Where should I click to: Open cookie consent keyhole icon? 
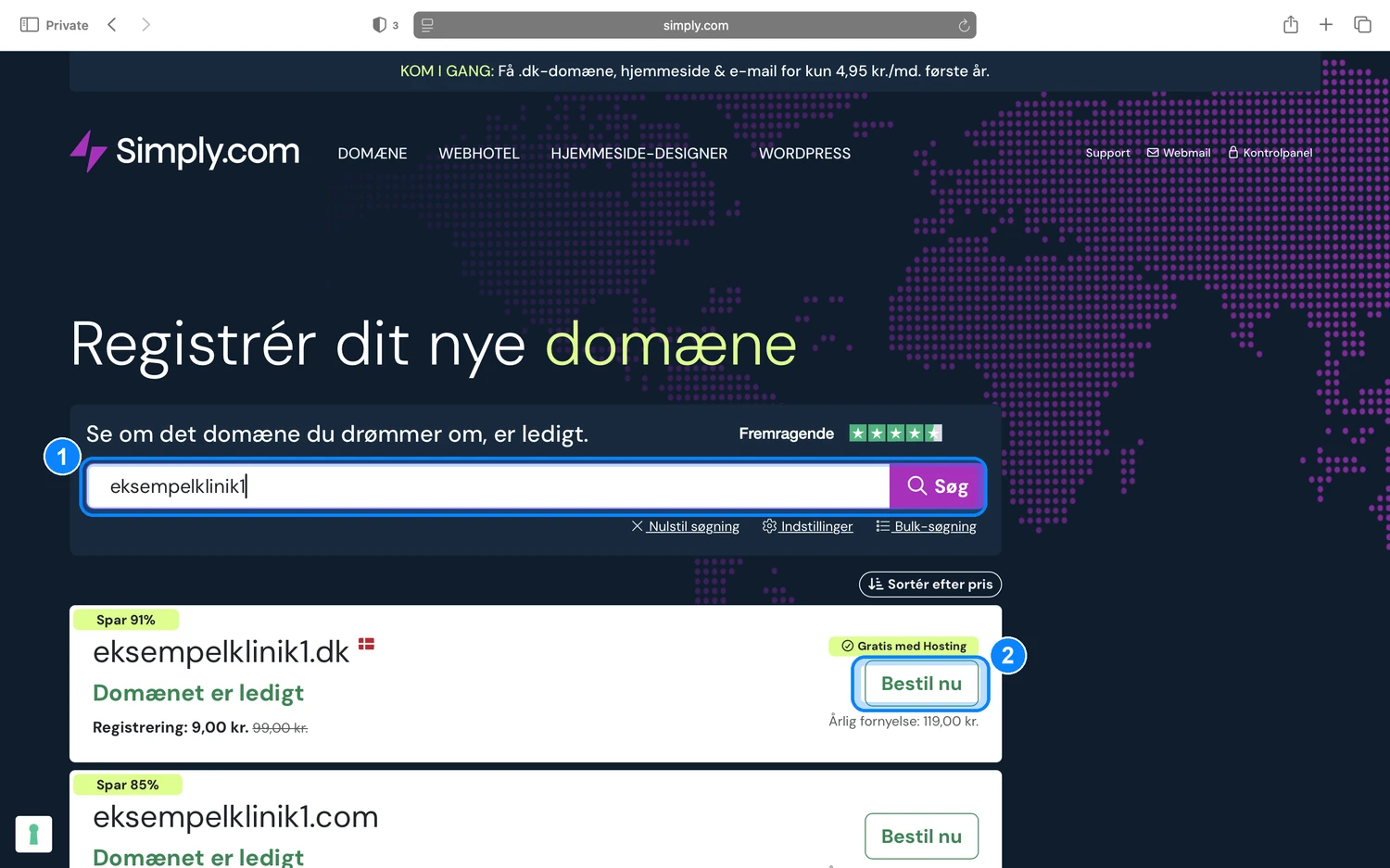tap(33, 834)
